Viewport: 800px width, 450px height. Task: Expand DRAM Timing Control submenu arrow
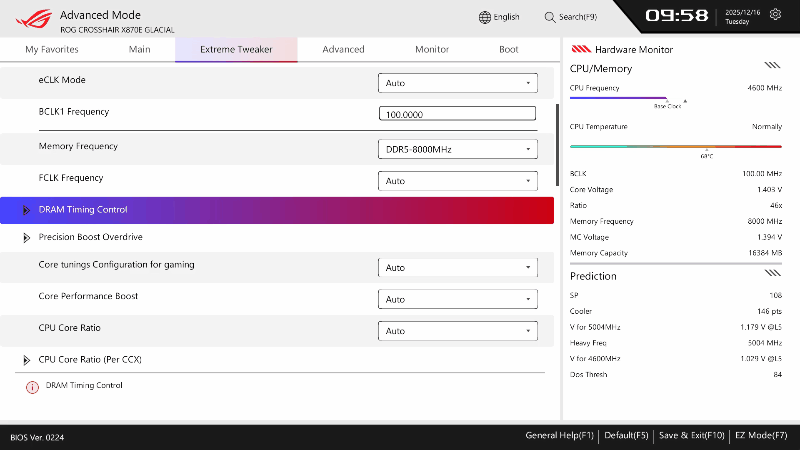coord(27,210)
